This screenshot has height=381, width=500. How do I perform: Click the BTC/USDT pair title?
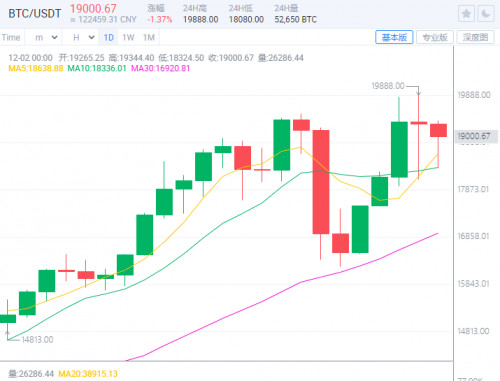coord(35,14)
